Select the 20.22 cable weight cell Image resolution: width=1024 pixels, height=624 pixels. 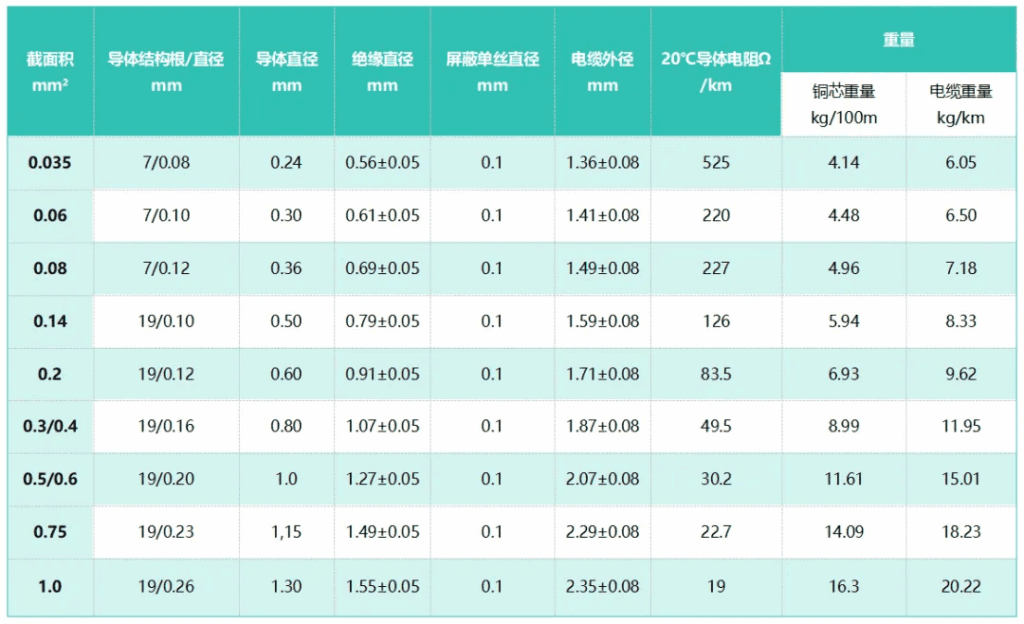point(960,586)
